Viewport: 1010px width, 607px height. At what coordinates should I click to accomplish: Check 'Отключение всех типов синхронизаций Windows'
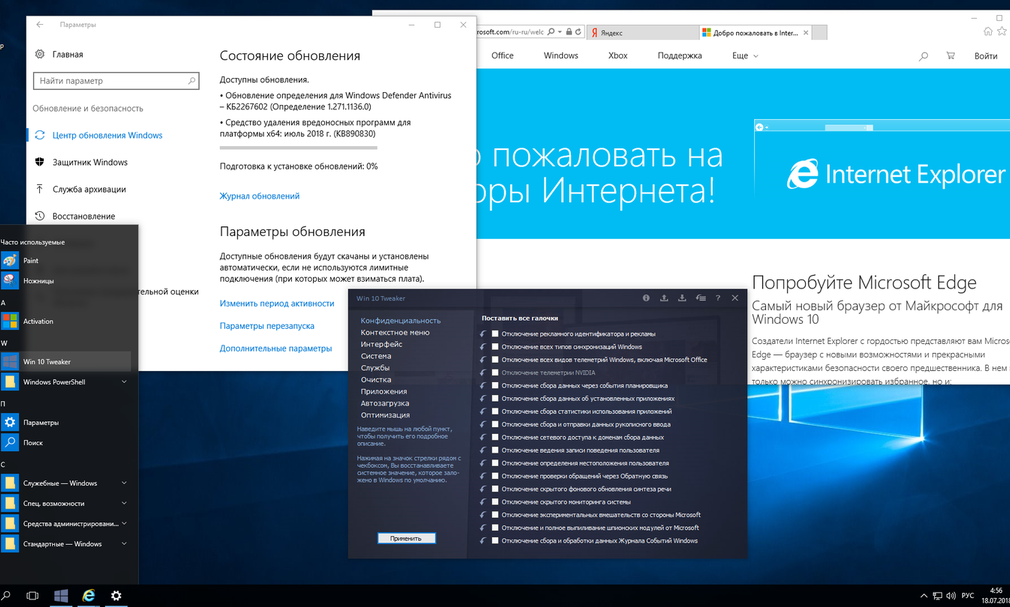[x=495, y=347]
